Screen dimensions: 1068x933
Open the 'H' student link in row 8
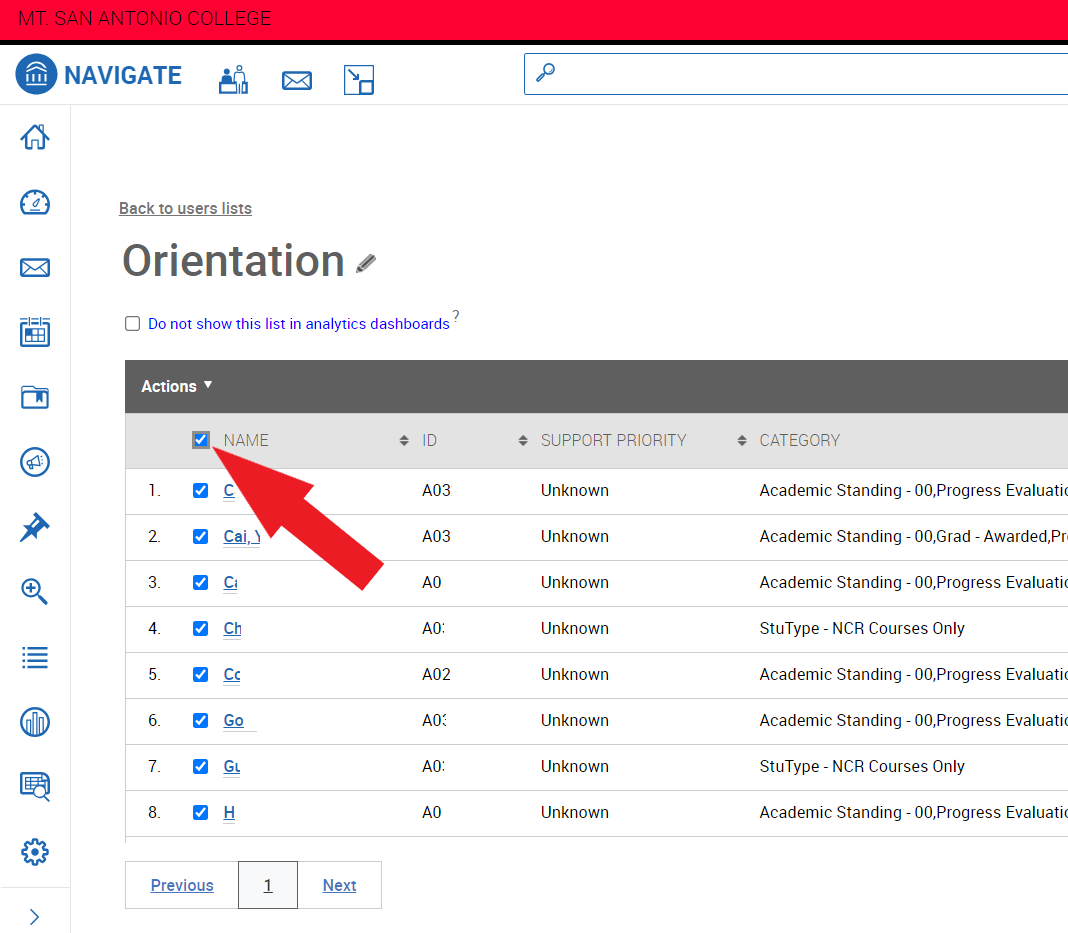[x=229, y=812]
